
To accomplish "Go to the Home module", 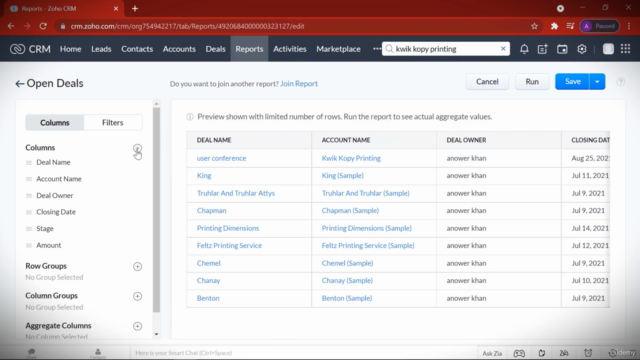I will tap(71, 49).
